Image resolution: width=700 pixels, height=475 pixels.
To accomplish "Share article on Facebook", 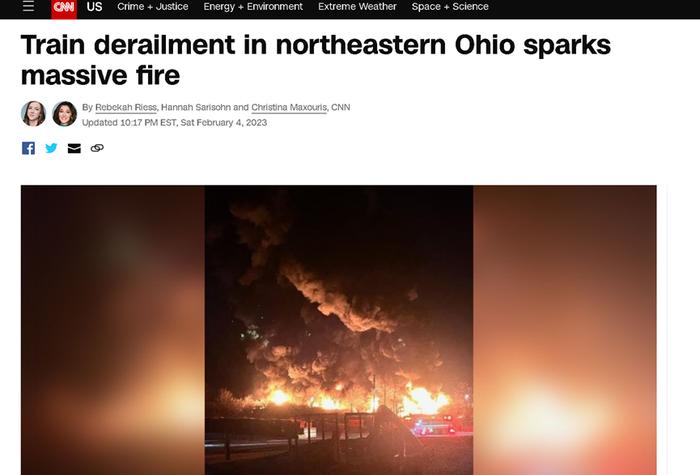I will click(29, 148).
